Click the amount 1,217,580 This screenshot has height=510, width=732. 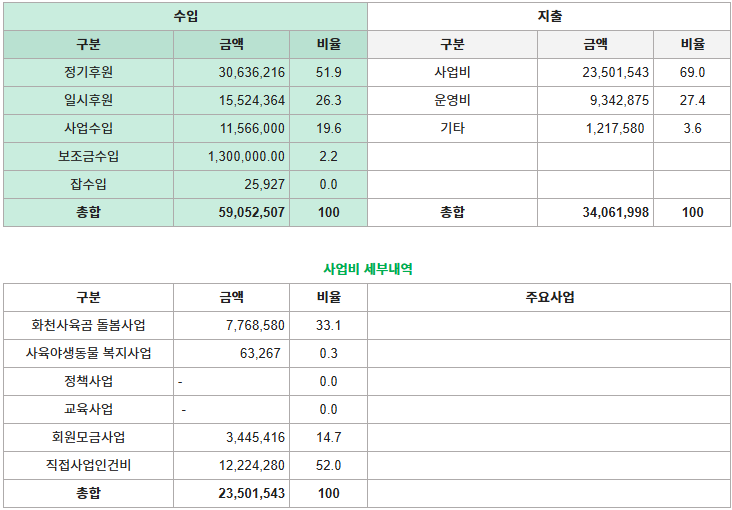[x=615, y=128]
